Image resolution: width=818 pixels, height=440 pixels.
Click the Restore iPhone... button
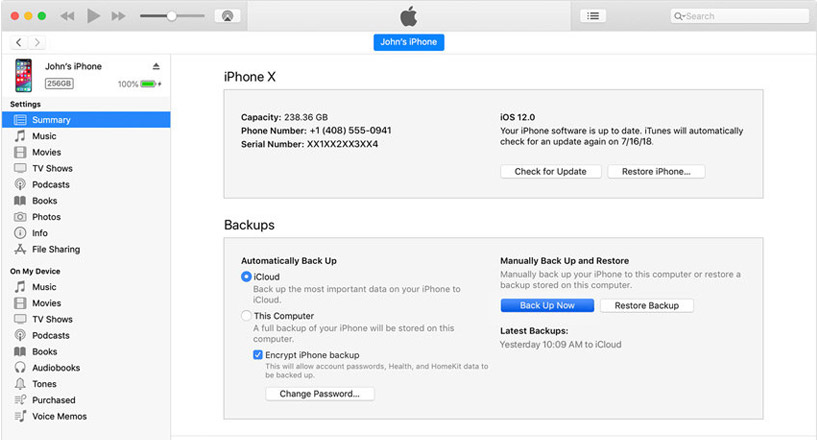[x=656, y=171]
